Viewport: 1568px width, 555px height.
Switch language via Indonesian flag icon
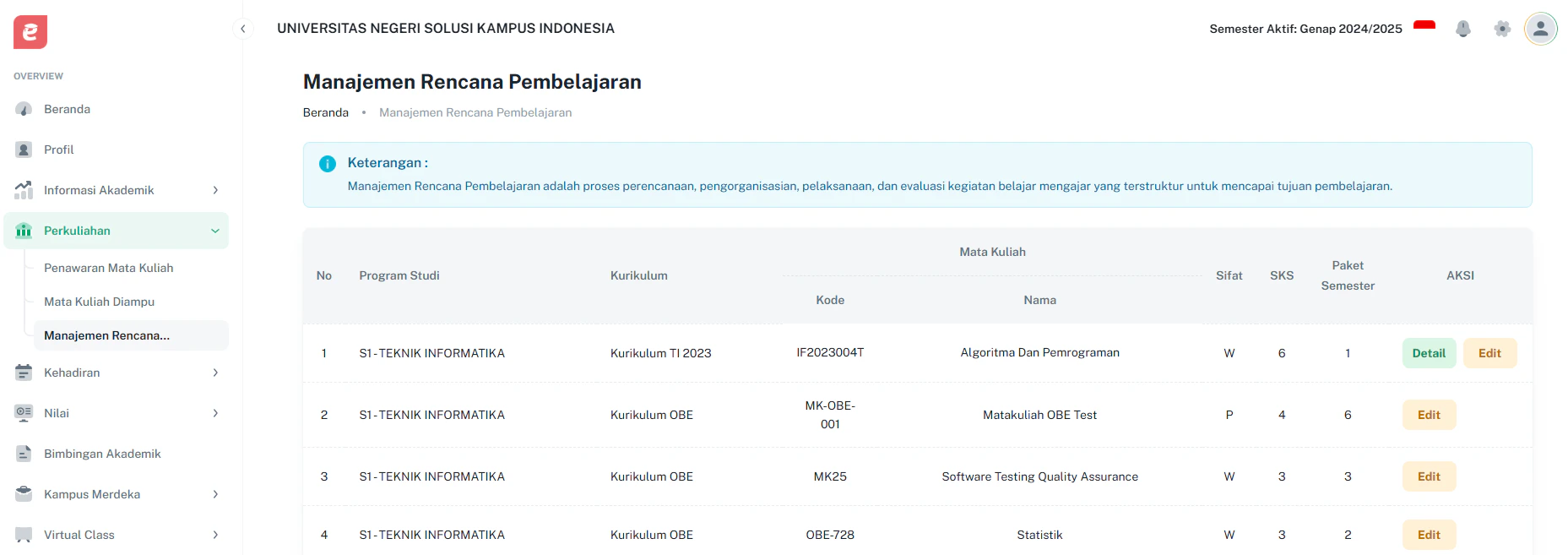(x=1424, y=28)
